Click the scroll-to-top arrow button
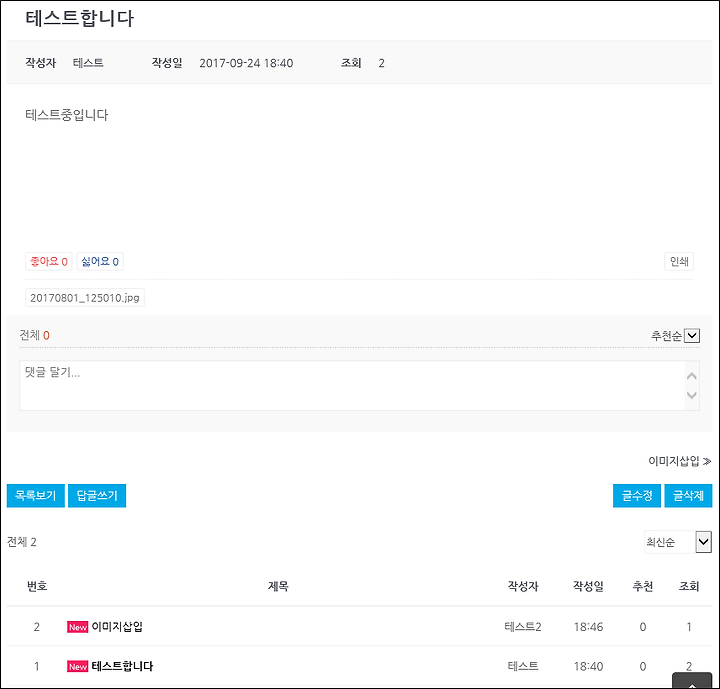Image resolution: width=720 pixels, height=689 pixels. 692,682
